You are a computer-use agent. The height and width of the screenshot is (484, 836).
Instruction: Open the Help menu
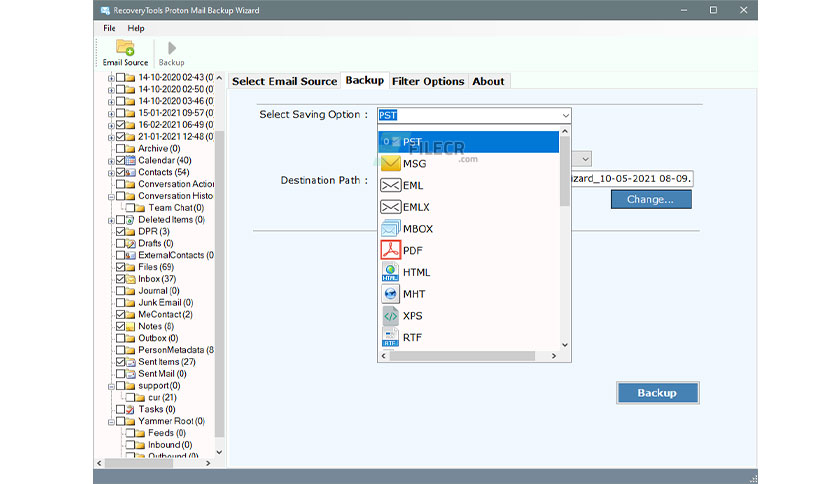tap(136, 28)
